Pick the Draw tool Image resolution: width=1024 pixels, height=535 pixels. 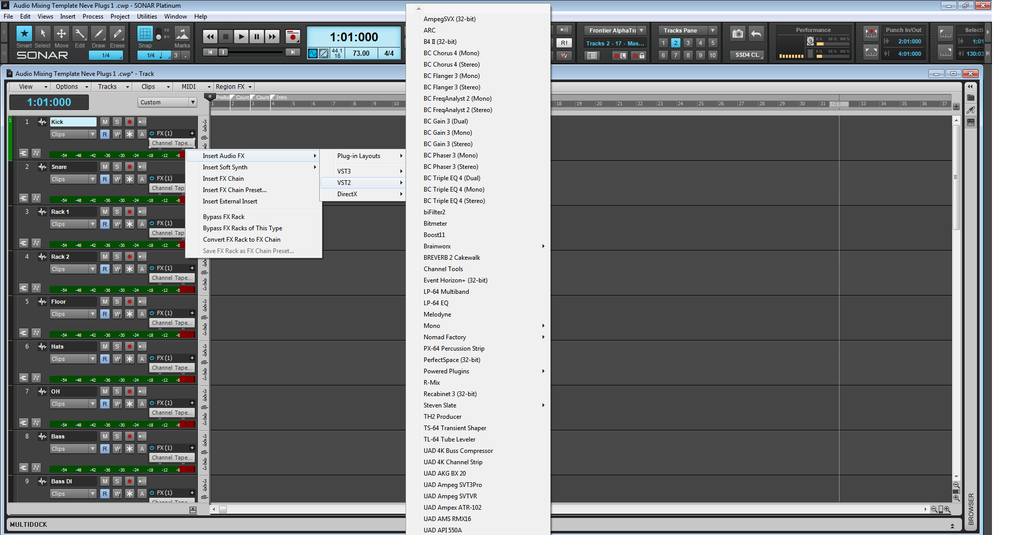point(98,35)
